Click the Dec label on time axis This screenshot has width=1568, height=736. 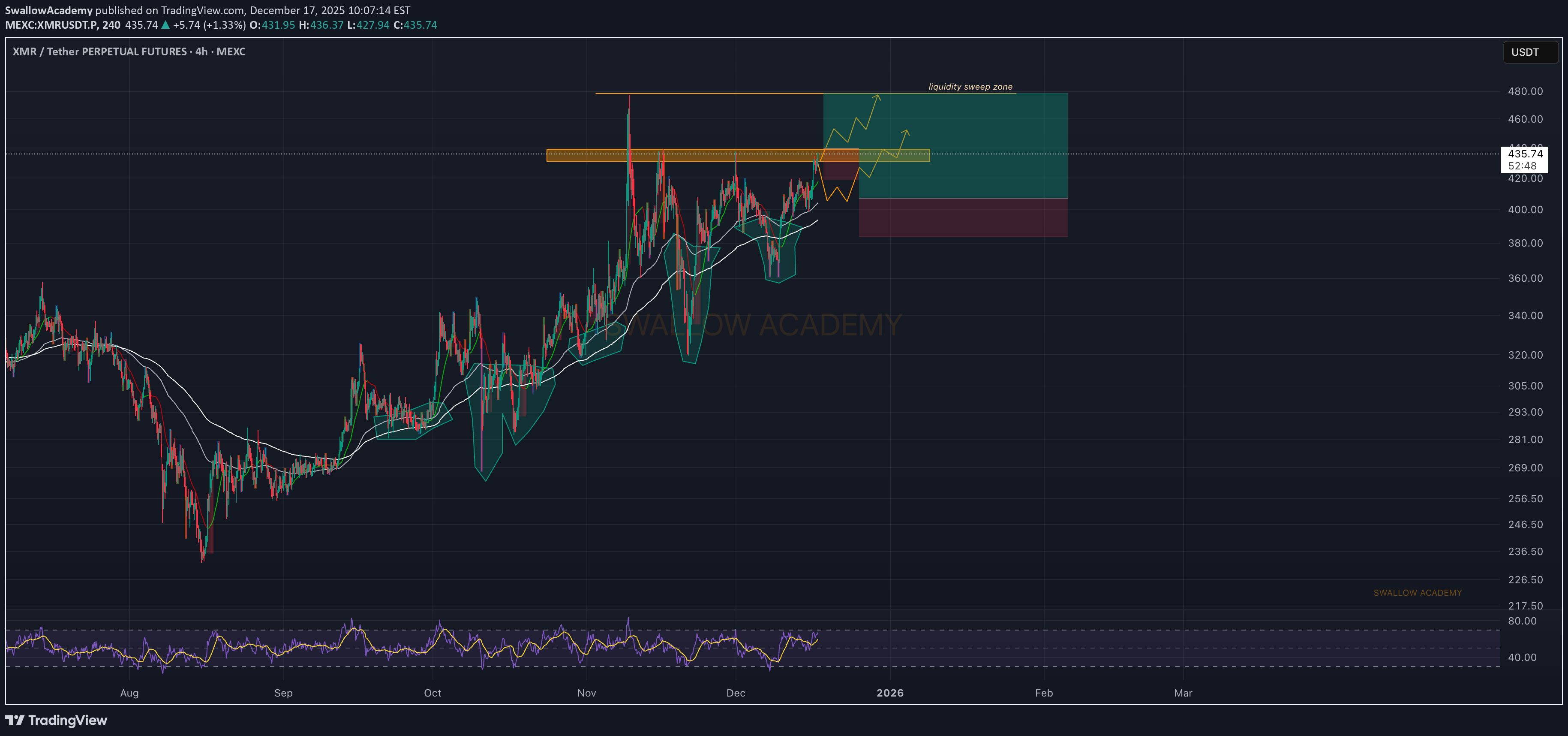735,693
